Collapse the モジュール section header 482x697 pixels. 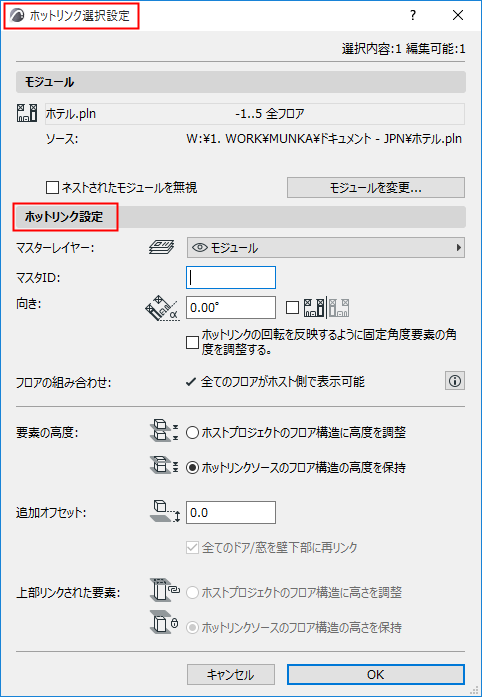click(x=241, y=82)
